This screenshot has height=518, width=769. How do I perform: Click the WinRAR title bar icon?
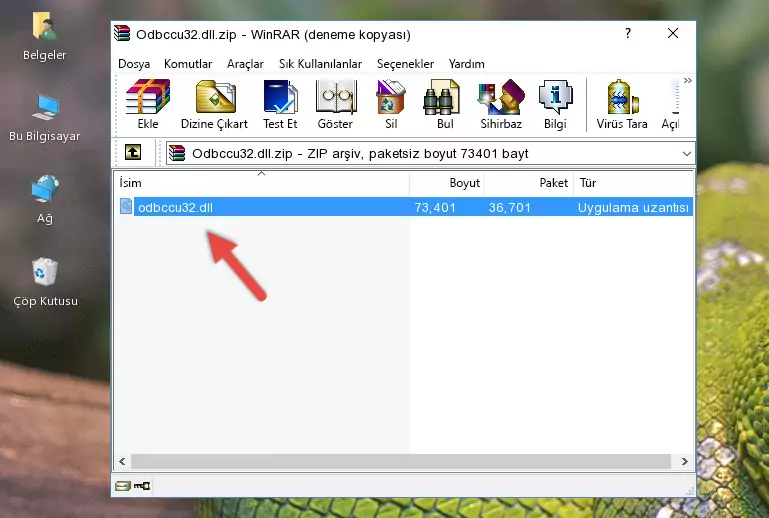[122, 33]
